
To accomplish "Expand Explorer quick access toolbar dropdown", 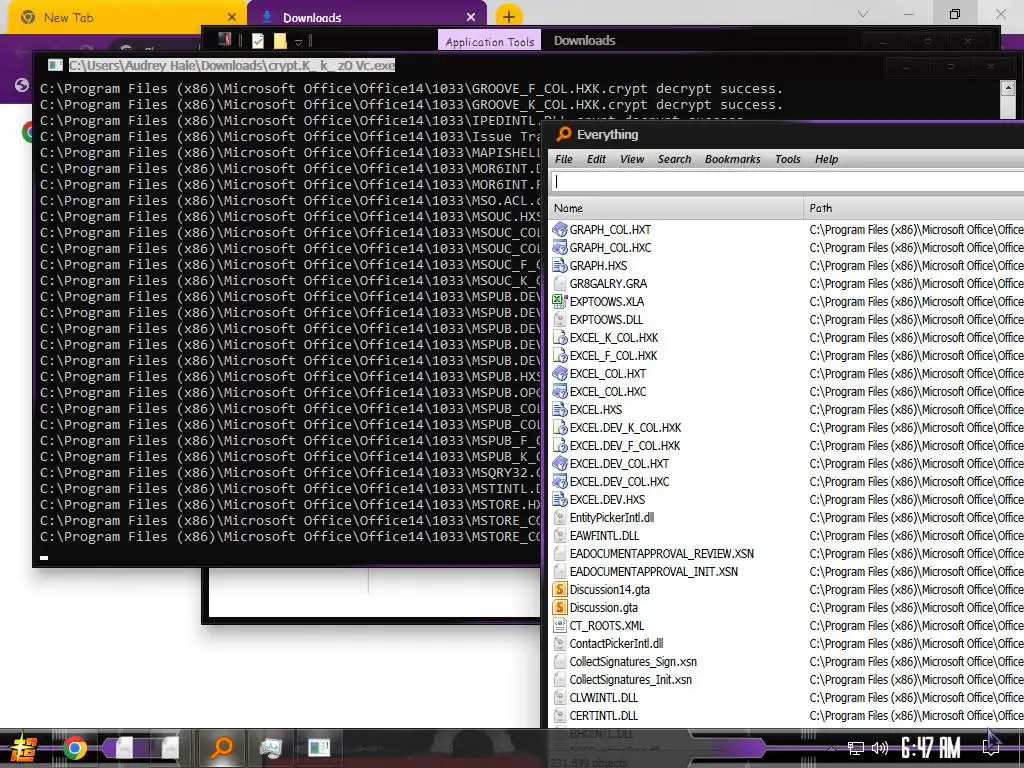I will tap(298, 42).
